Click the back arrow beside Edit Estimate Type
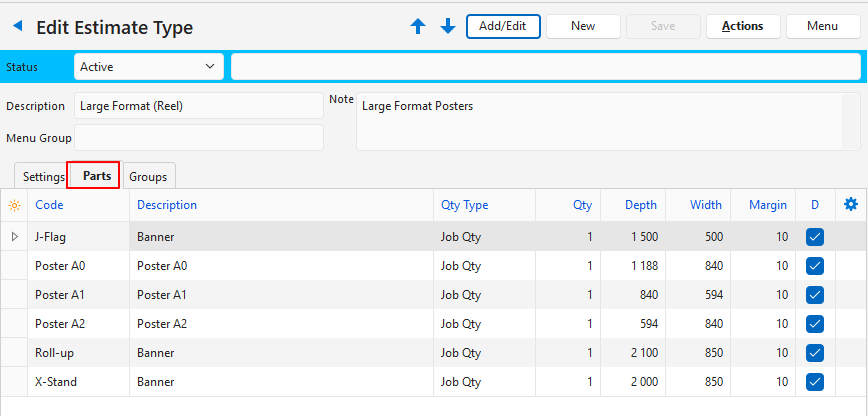 (17, 26)
